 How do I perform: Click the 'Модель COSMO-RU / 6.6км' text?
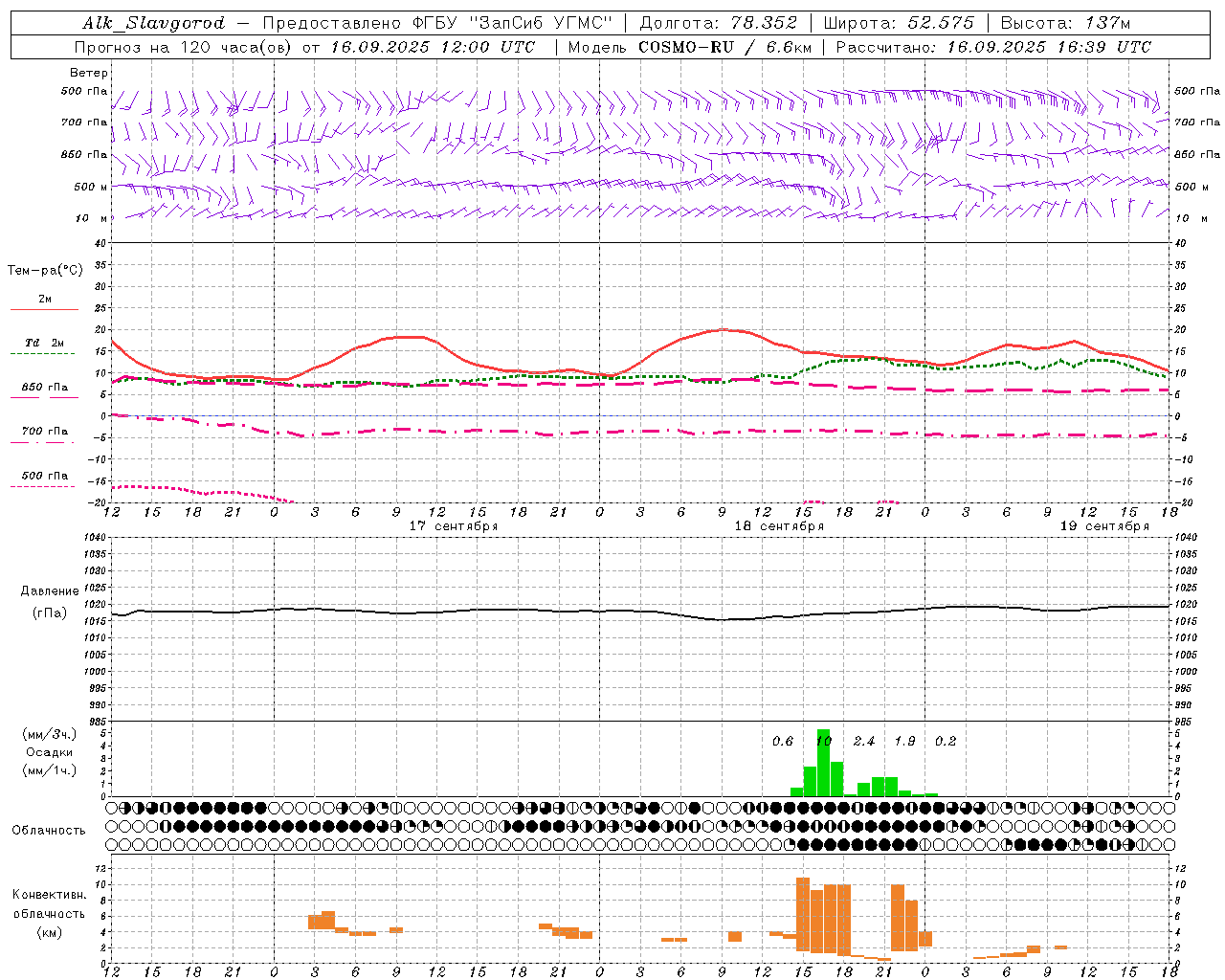click(x=690, y=47)
